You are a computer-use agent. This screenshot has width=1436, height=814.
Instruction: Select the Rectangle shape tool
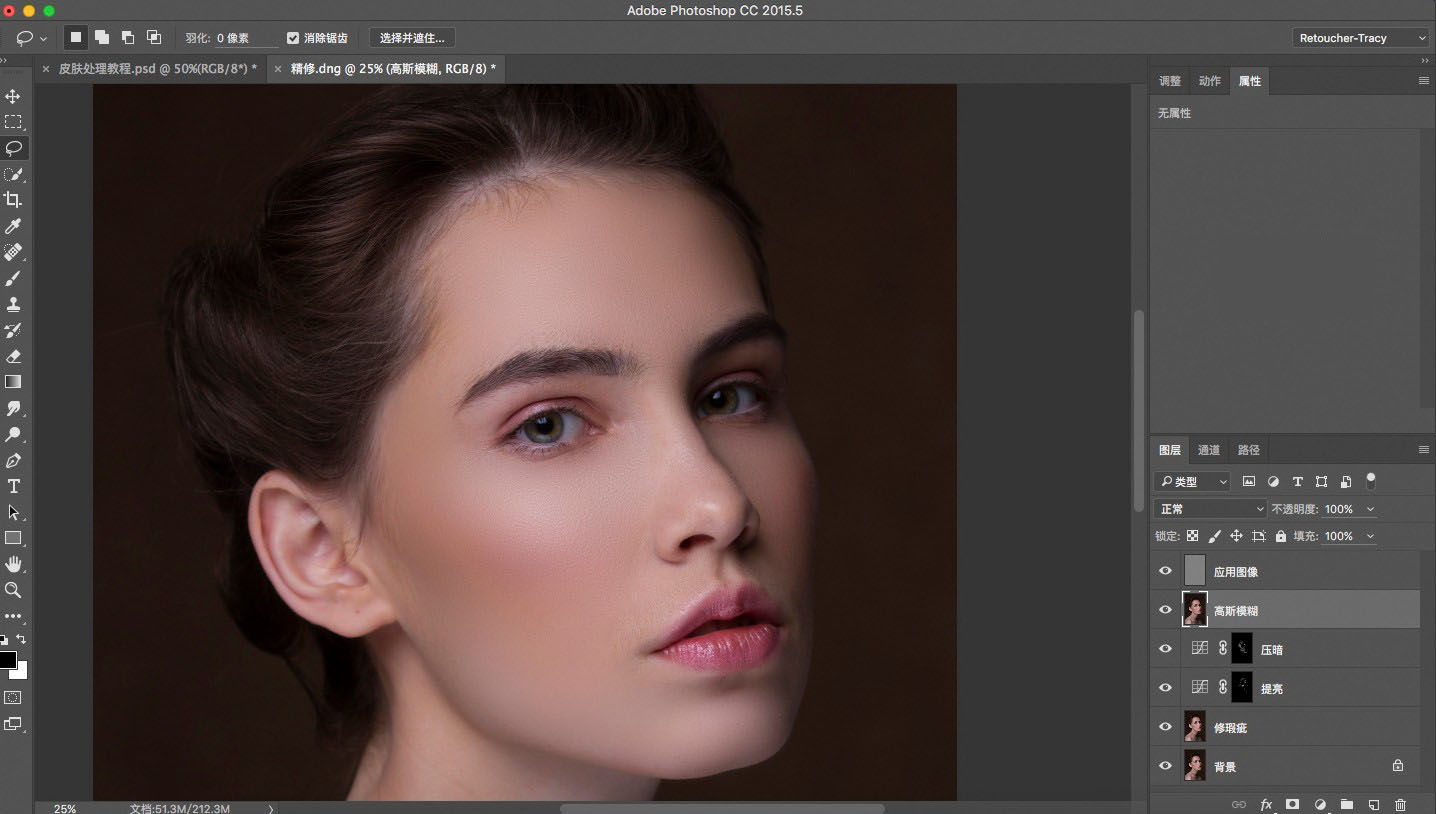pyautogui.click(x=13, y=538)
